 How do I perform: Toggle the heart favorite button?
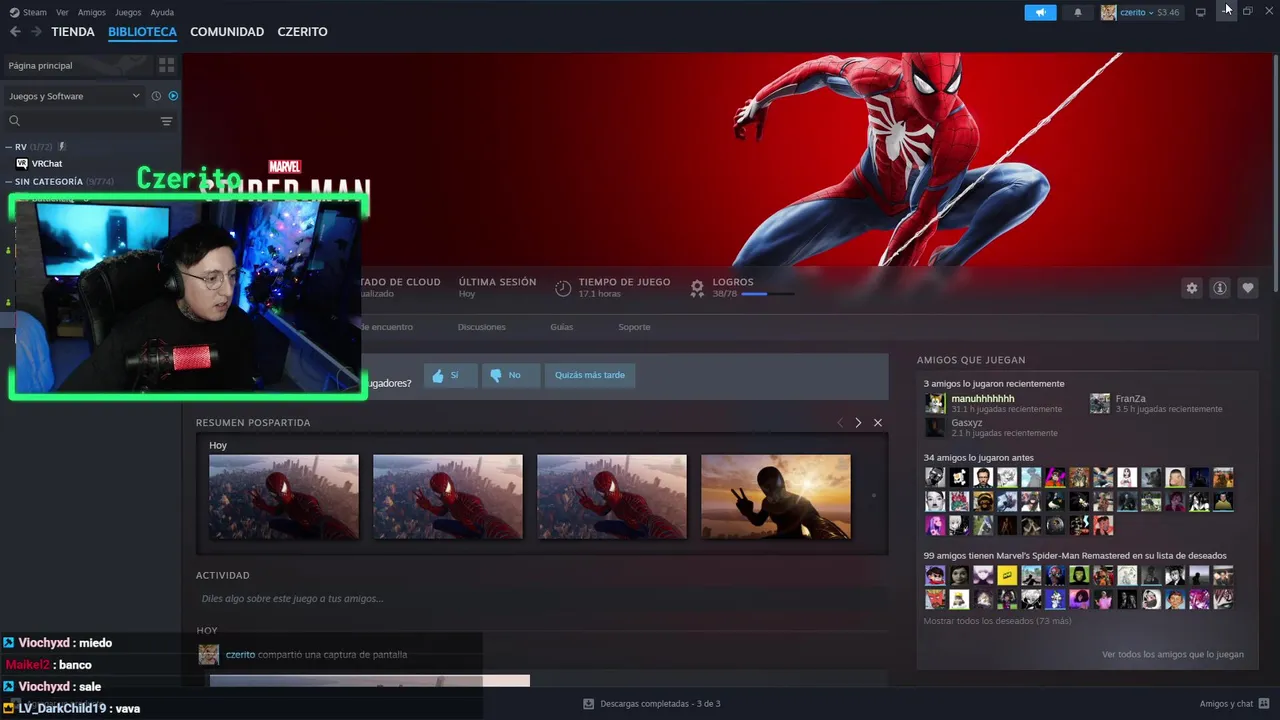pos(1248,288)
